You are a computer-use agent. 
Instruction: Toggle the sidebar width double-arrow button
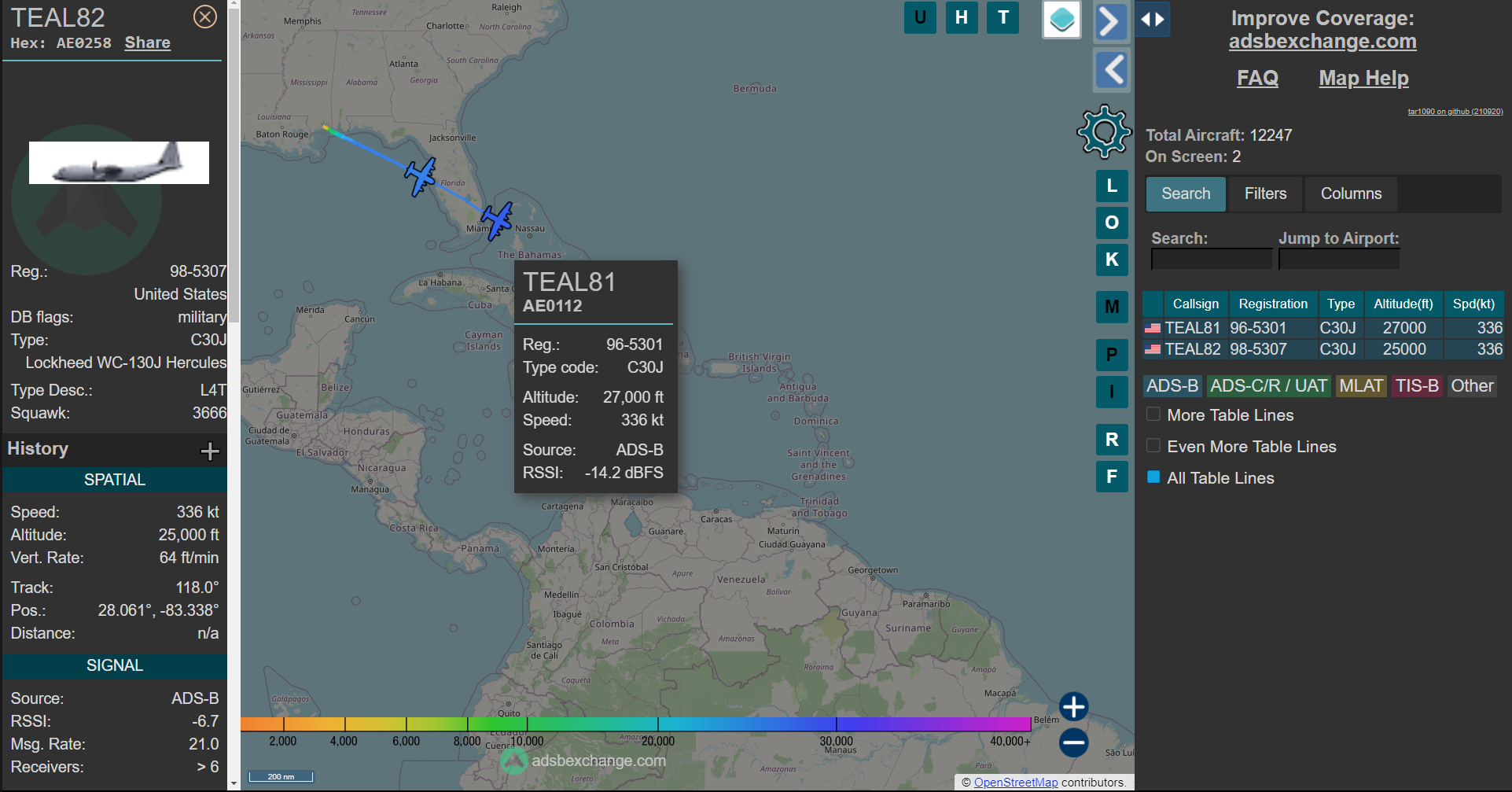[x=1153, y=20]
